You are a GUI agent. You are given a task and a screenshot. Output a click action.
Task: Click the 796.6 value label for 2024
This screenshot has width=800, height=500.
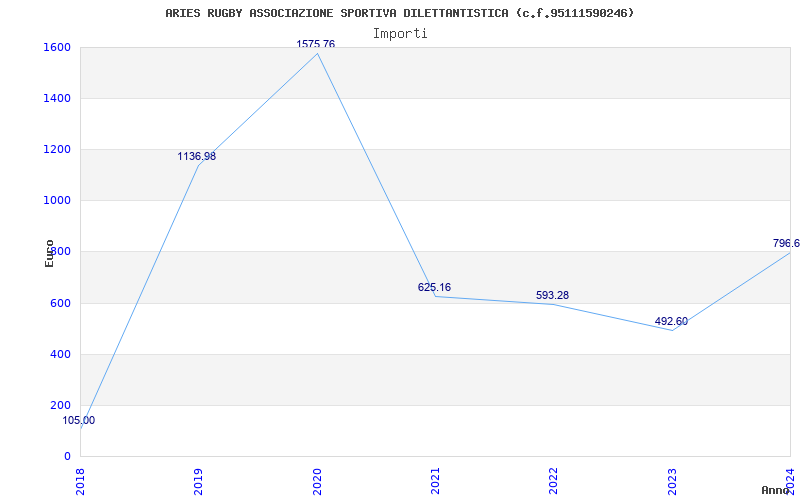(x=786, y=243)
